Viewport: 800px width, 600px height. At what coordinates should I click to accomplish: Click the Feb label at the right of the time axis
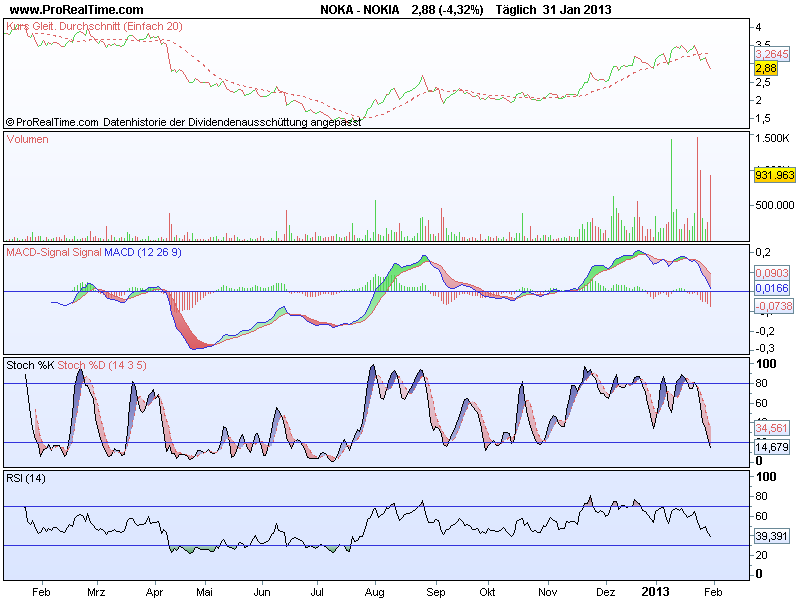tap(713, 592)
